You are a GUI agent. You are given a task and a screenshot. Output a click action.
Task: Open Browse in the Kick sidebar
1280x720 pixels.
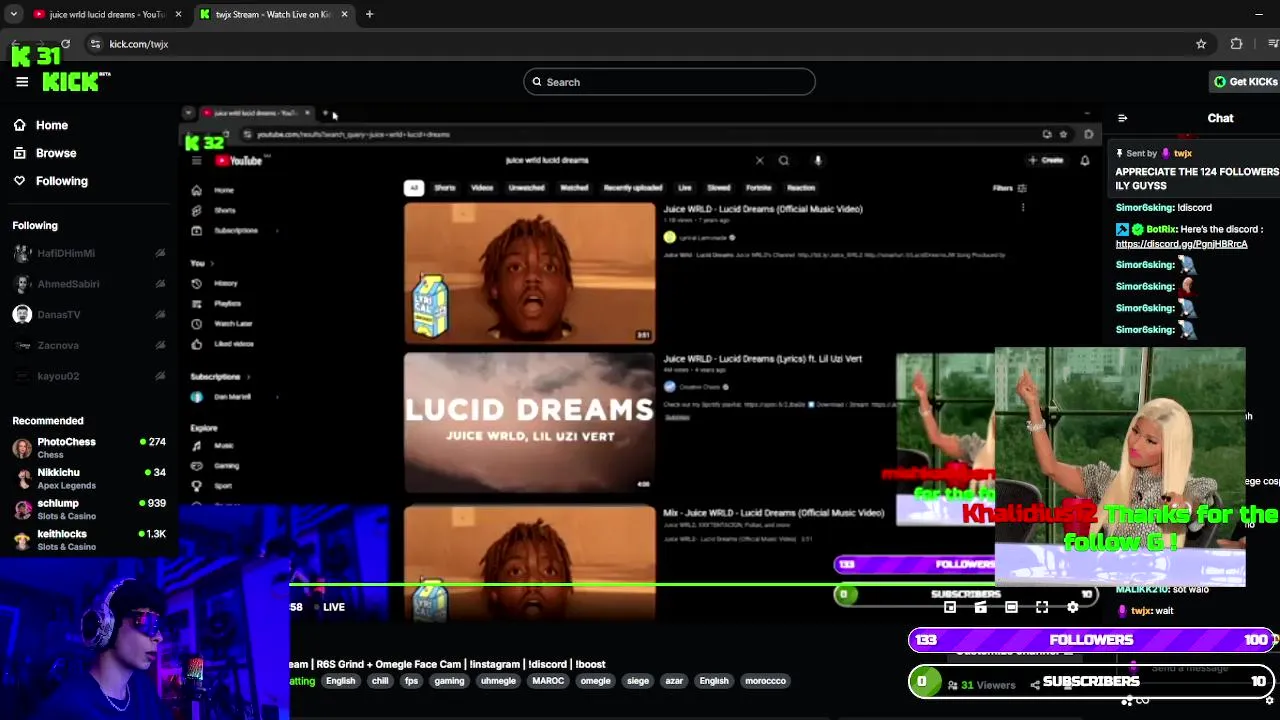[x=45, y=153]
